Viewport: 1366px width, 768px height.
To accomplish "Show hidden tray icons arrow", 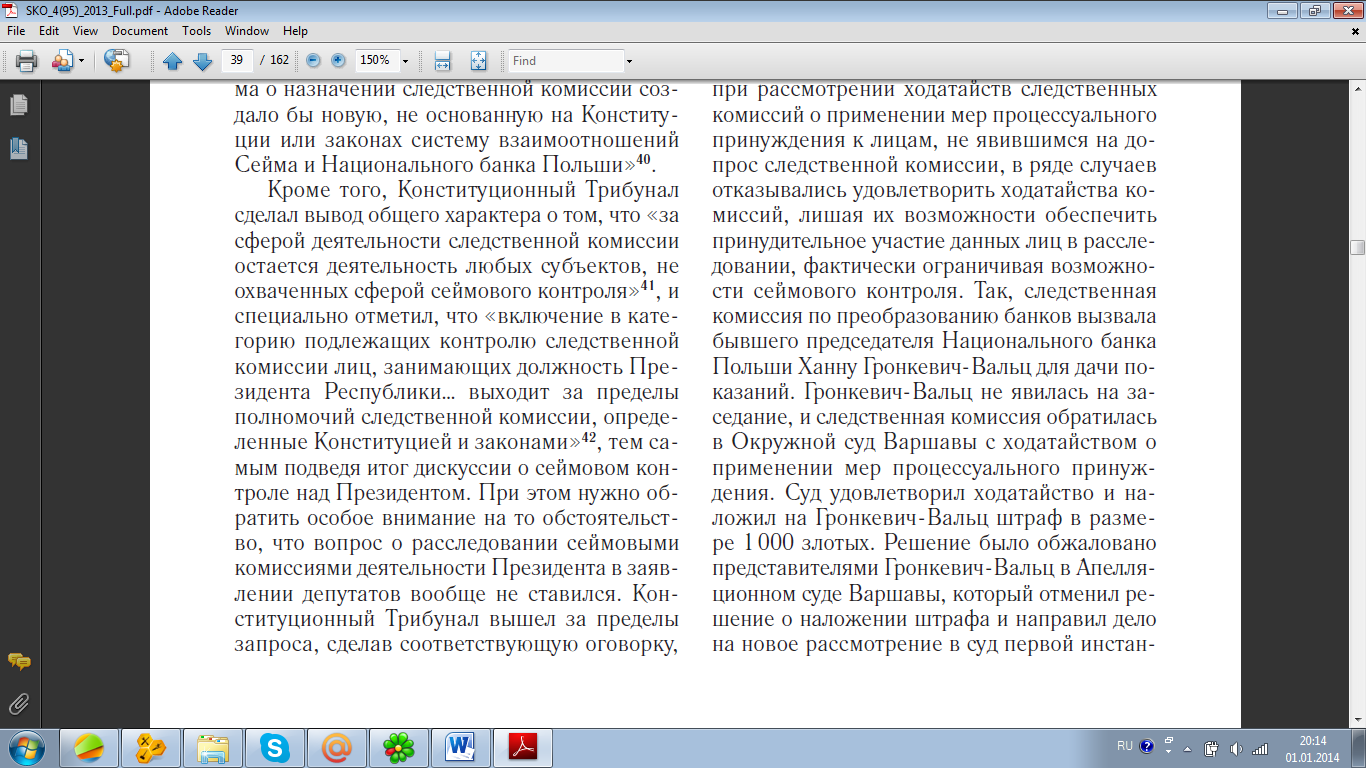I will [1187, 748].
